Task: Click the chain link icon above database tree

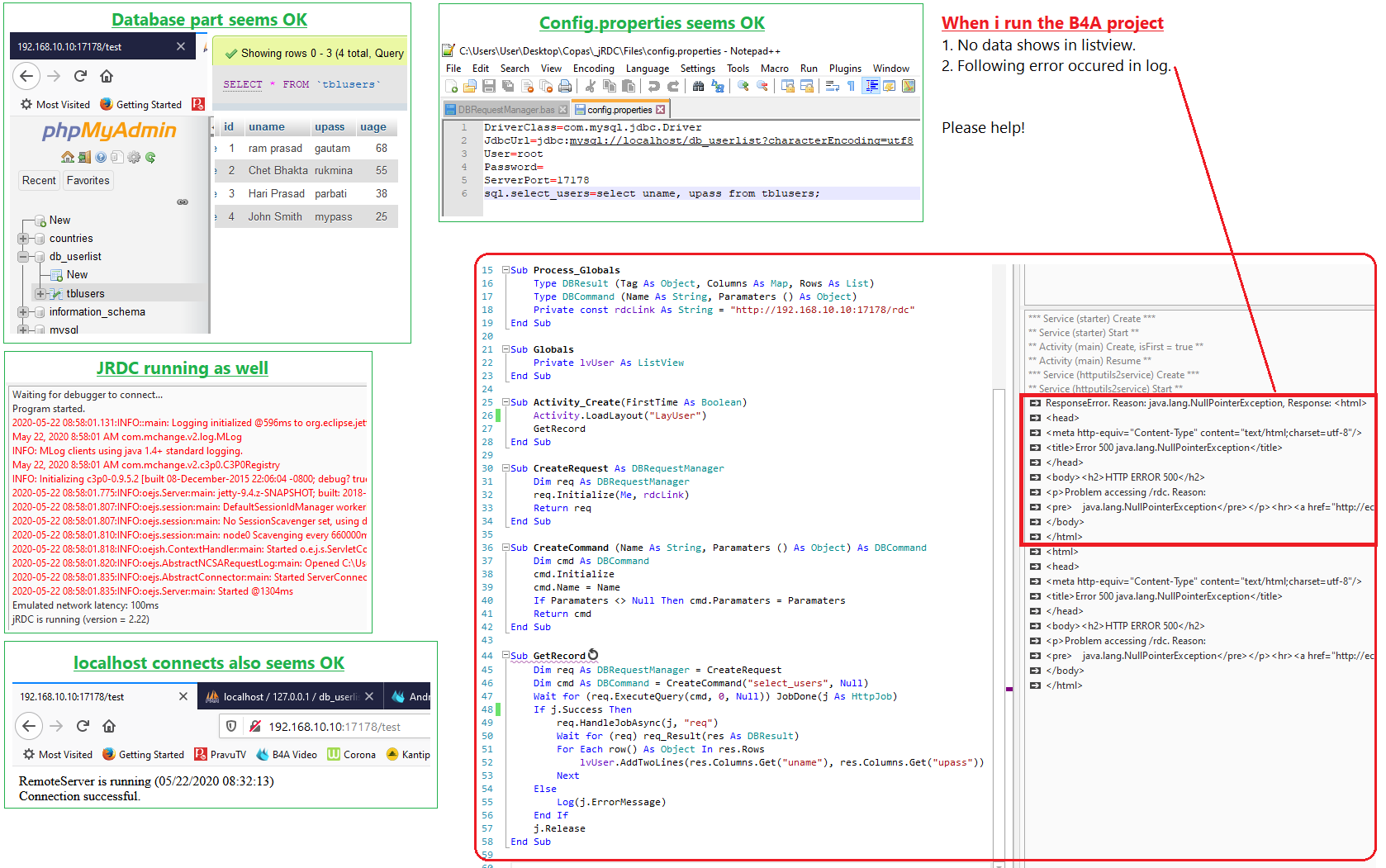Action: [183, 202]
